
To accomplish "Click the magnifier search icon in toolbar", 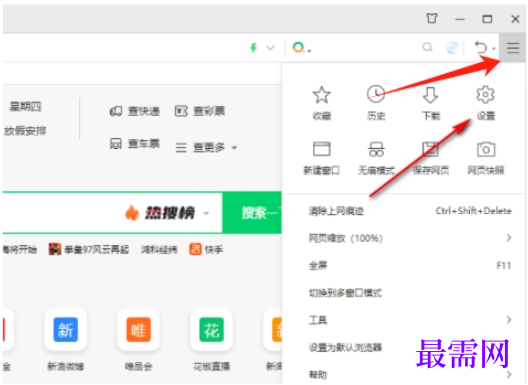I will [x=428, y=47].
